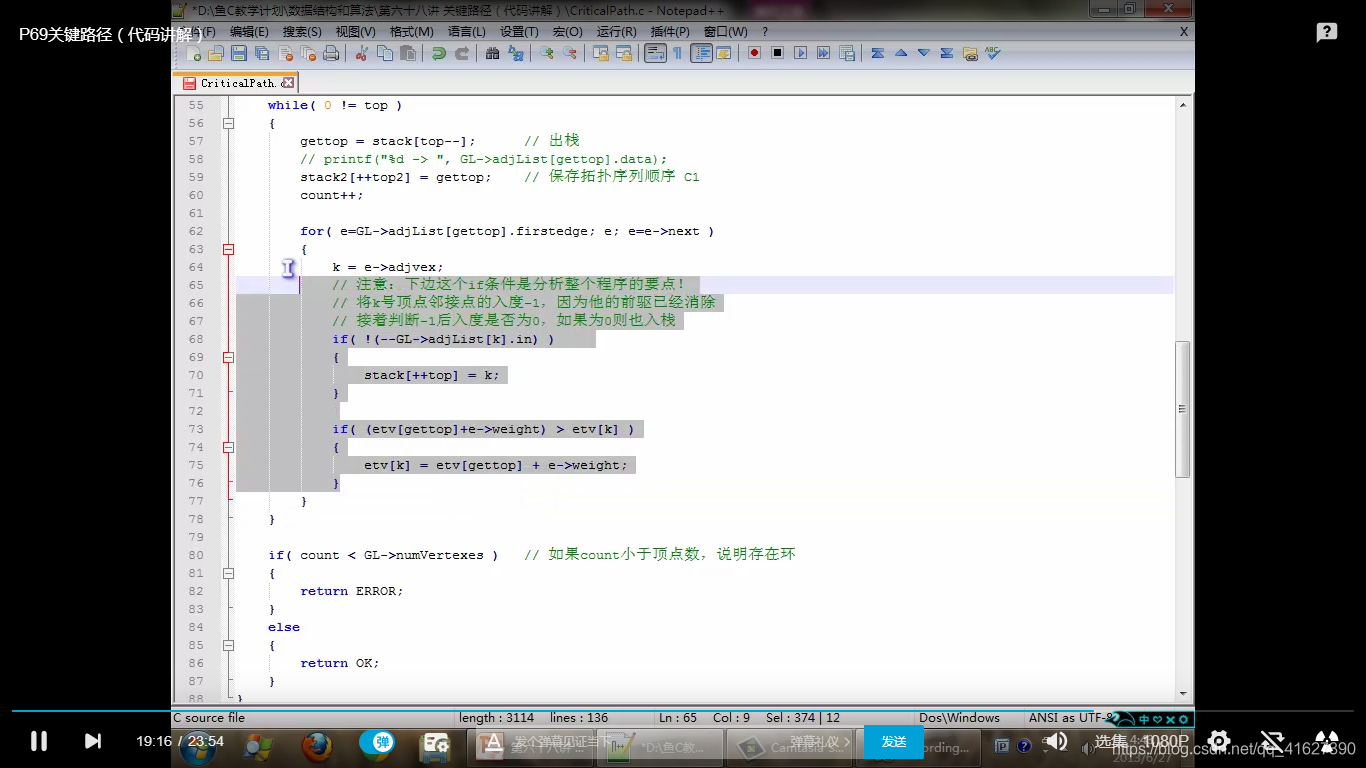Click the Save recorded macro icon
Viewport: 1366px width, 768px height.
(847, 53)
